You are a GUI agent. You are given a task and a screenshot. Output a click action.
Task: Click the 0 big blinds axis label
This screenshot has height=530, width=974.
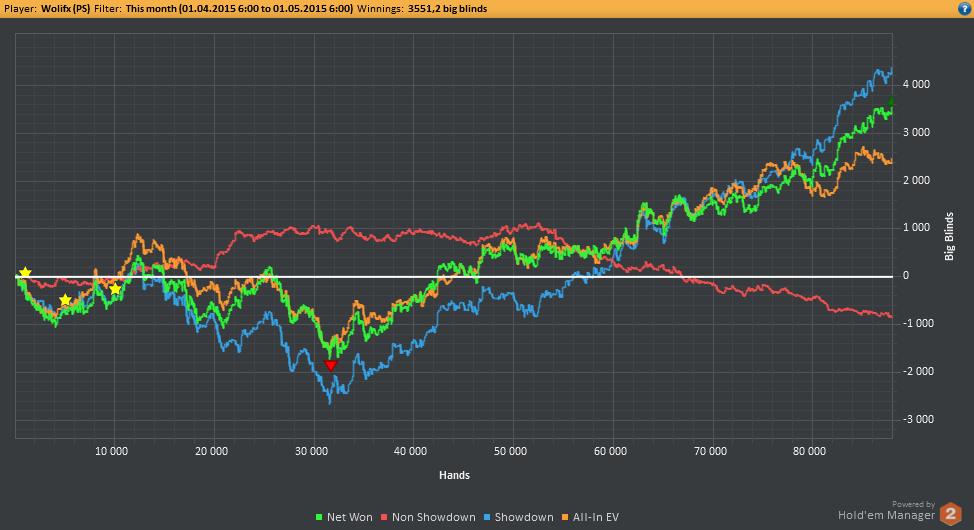click(x=906, y=276)
